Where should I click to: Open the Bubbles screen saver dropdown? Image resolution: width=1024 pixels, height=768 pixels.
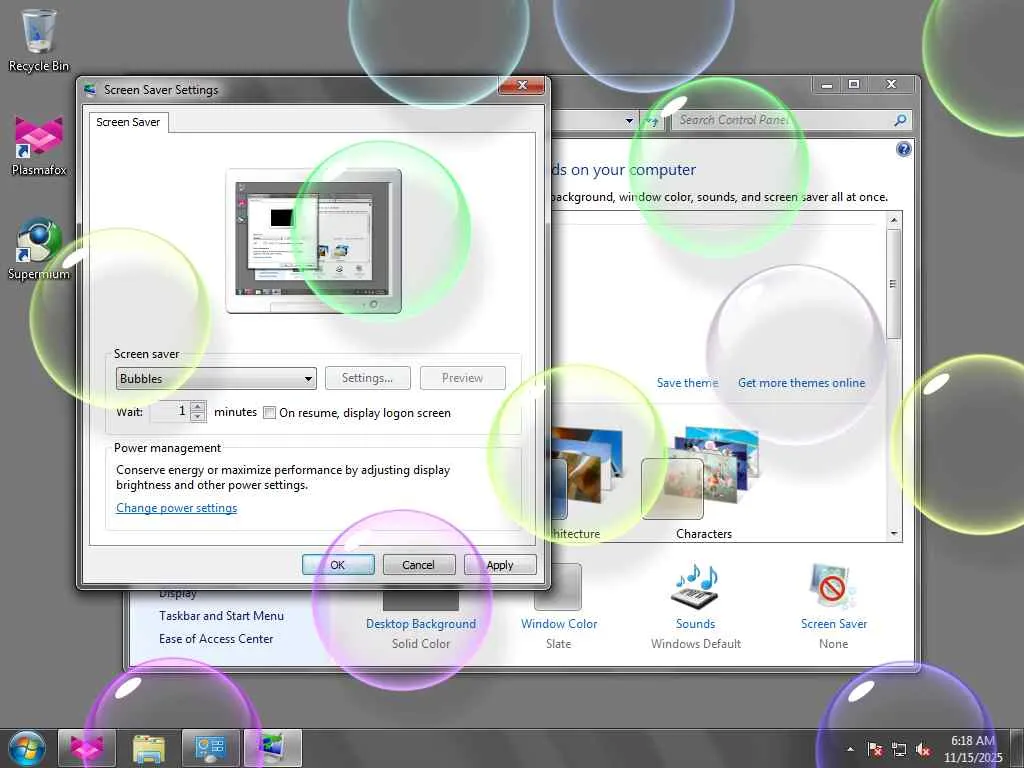216,379
